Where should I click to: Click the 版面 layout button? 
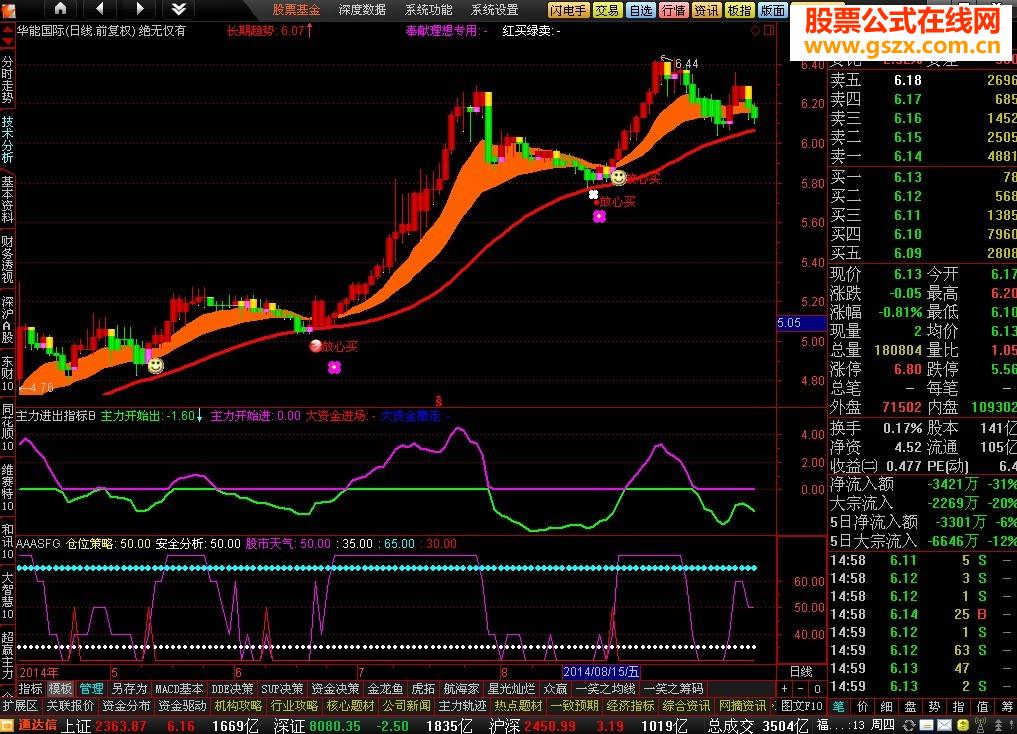[772, 10]
